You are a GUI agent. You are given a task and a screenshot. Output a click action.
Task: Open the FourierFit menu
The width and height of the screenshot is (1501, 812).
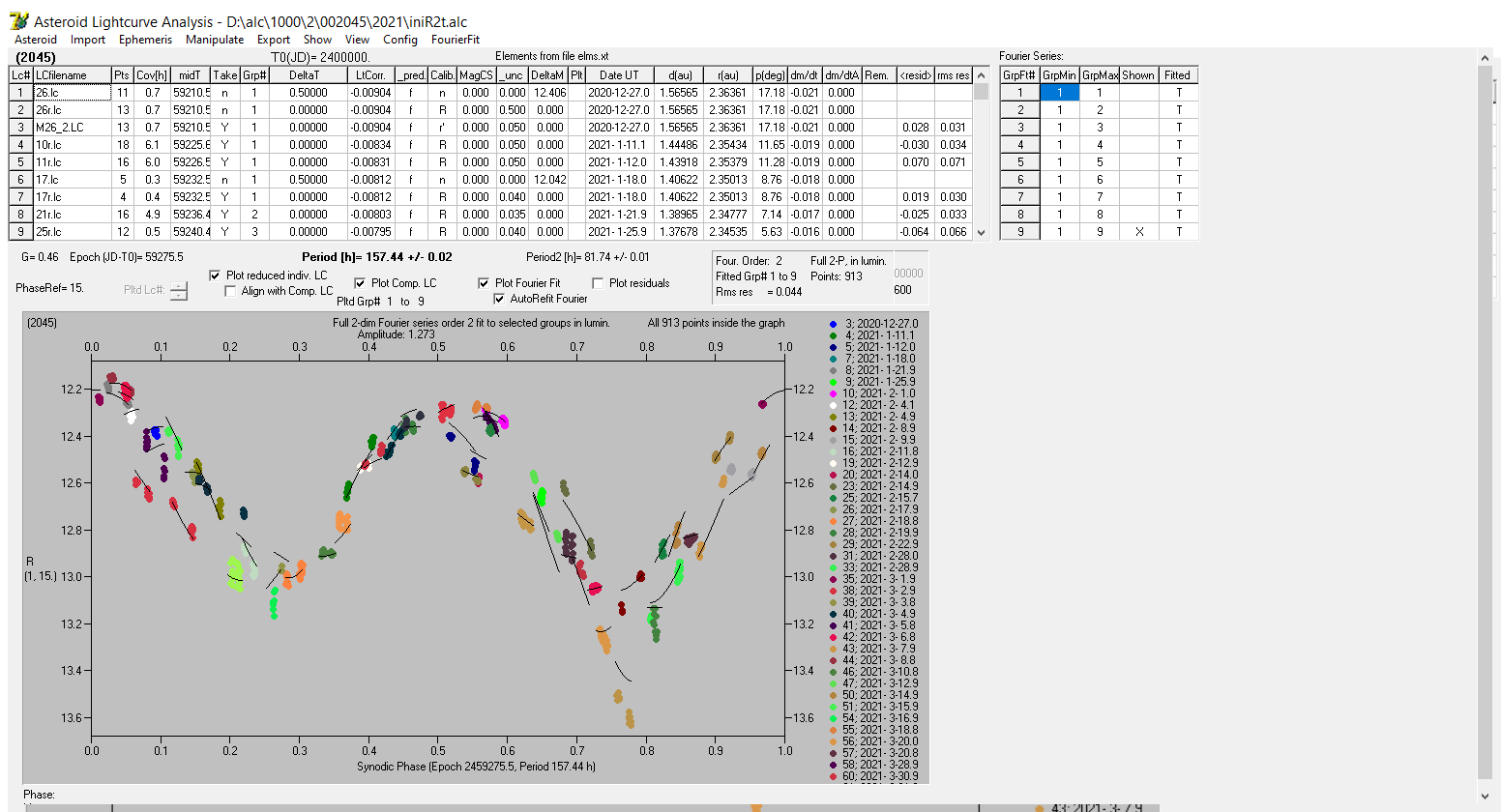coord(456,40)
